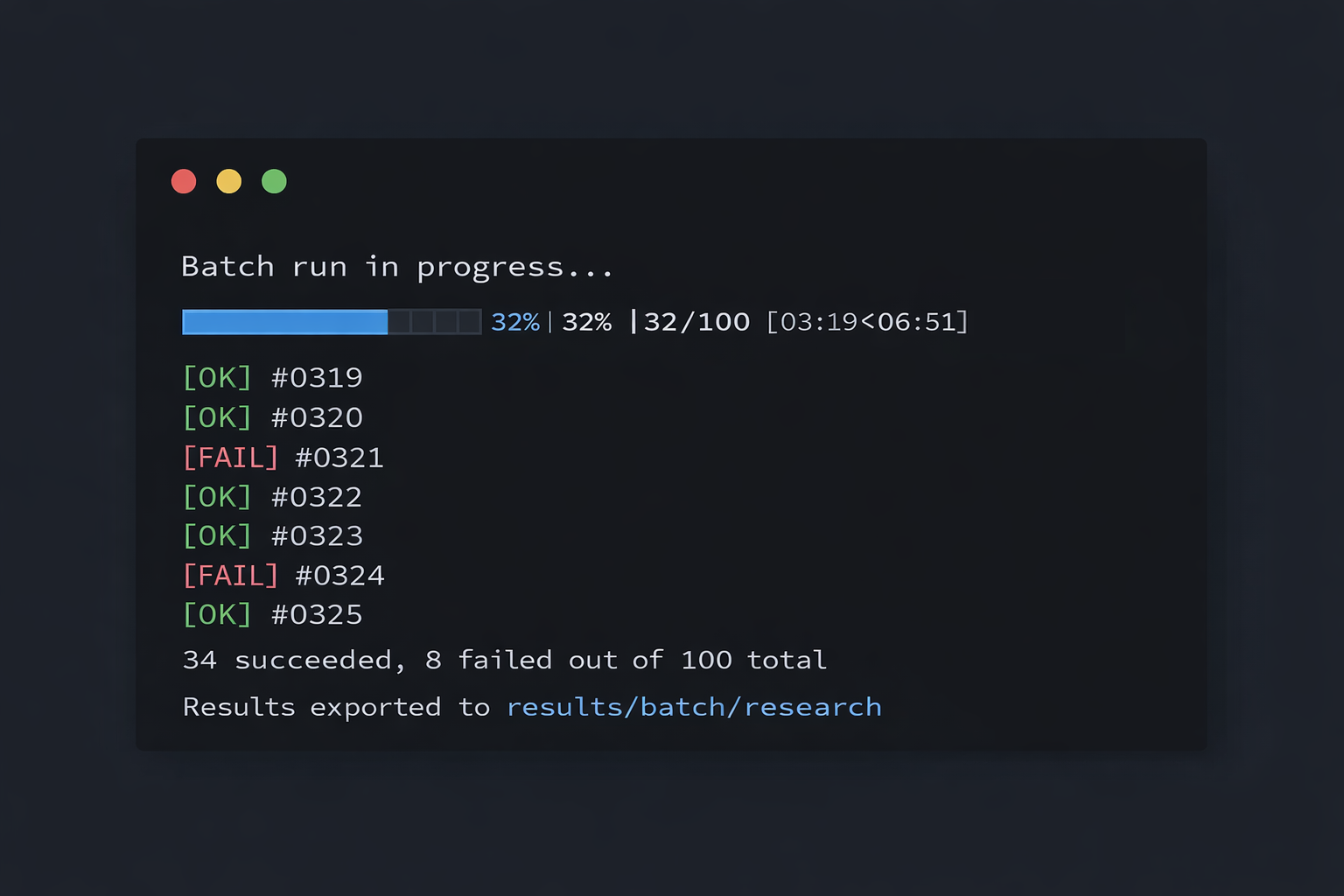Click the unfilled portion of the progress bar
The height and width of the screenshot is (896, 1344).
coord(435,322)
